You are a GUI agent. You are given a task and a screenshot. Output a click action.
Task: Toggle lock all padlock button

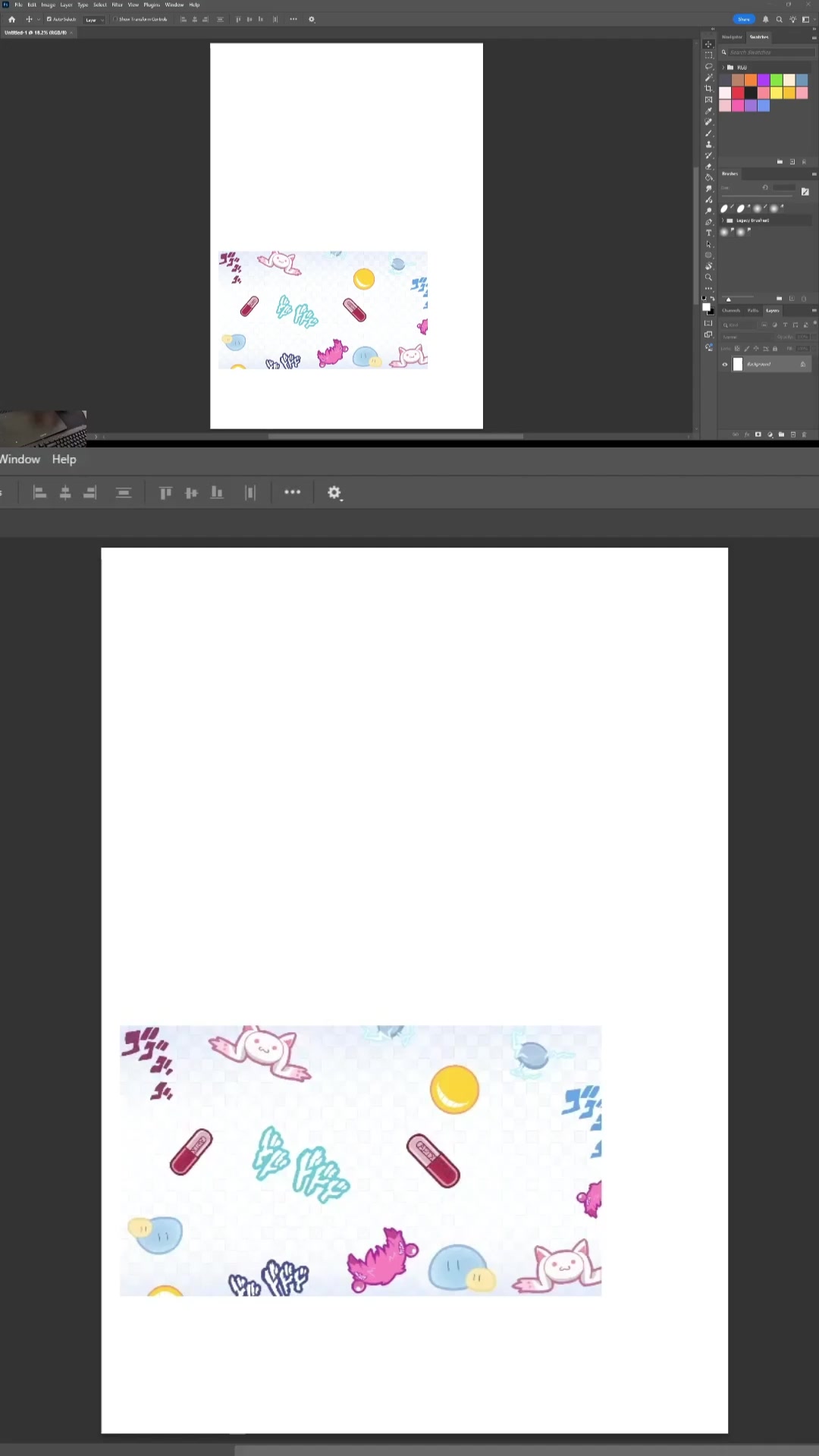coord(775,349)
